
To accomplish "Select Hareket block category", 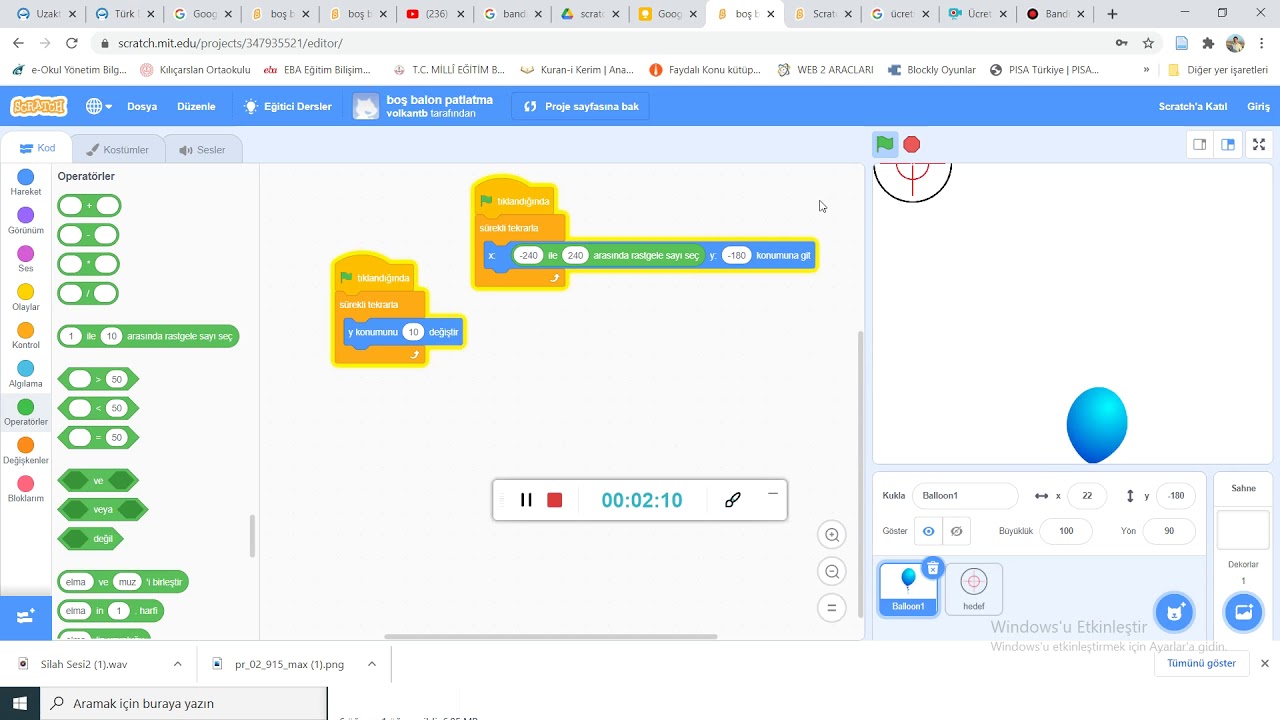I will point(26,182).
